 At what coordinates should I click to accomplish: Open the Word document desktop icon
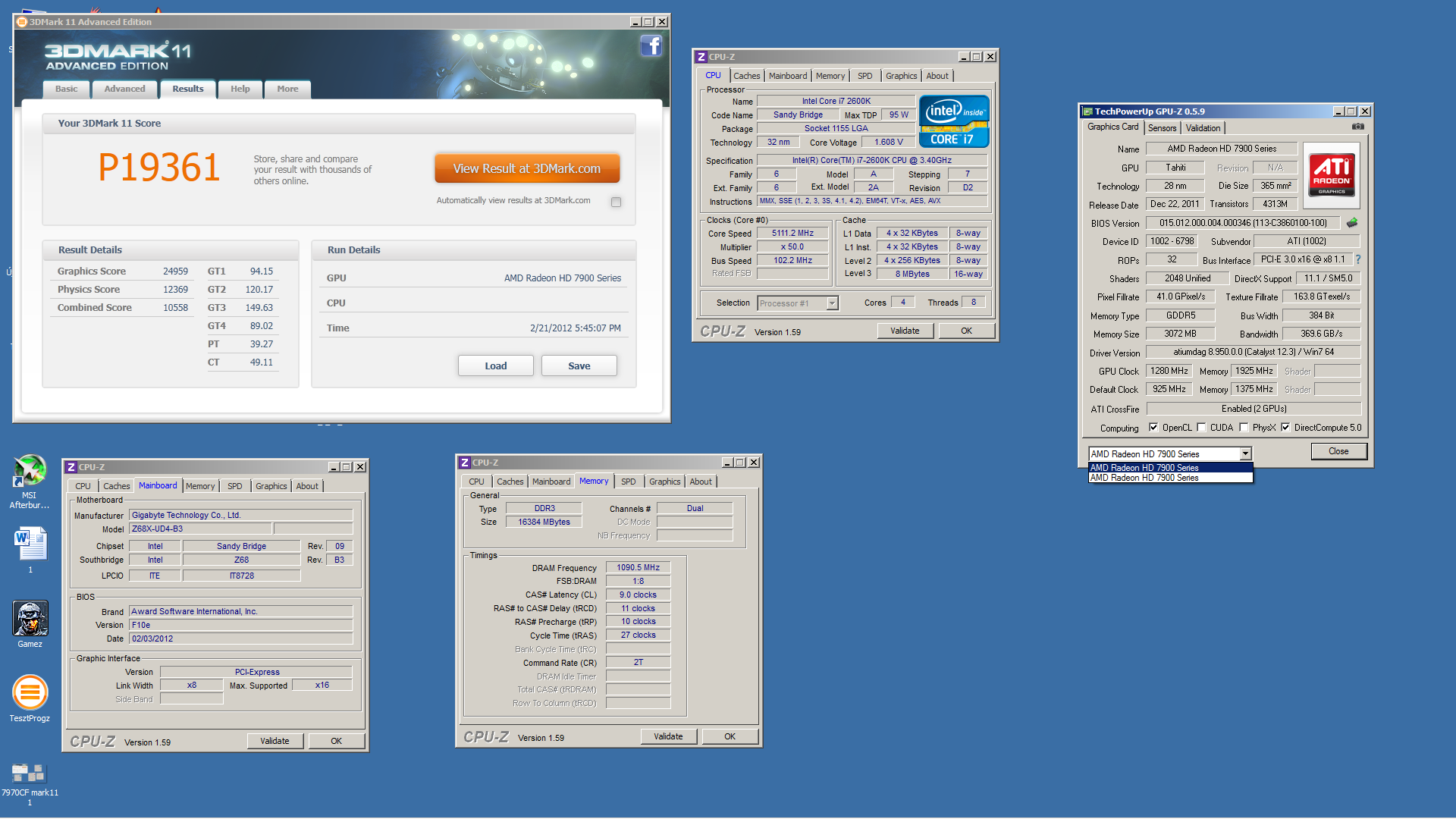pos(30,544)
